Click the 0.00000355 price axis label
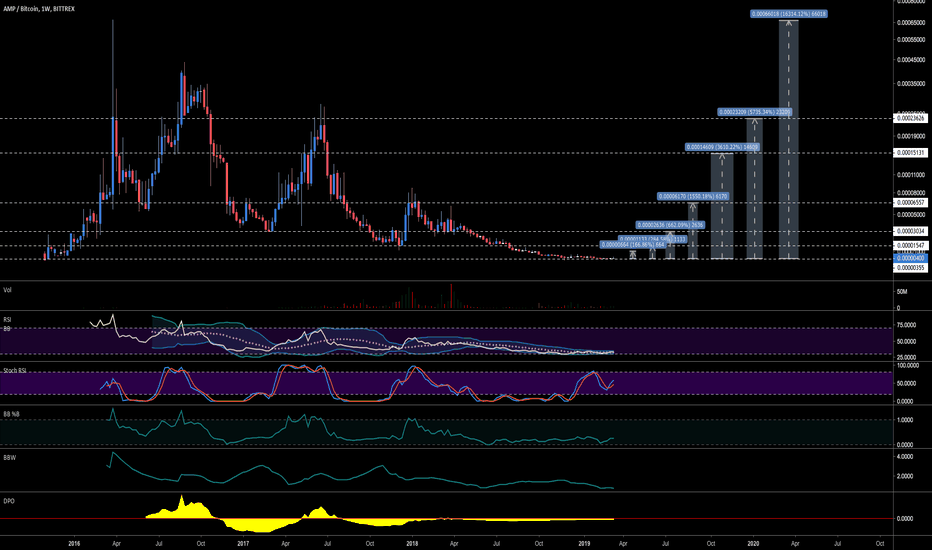Viewport: 932px width, 550px height. tap(911, 268)
